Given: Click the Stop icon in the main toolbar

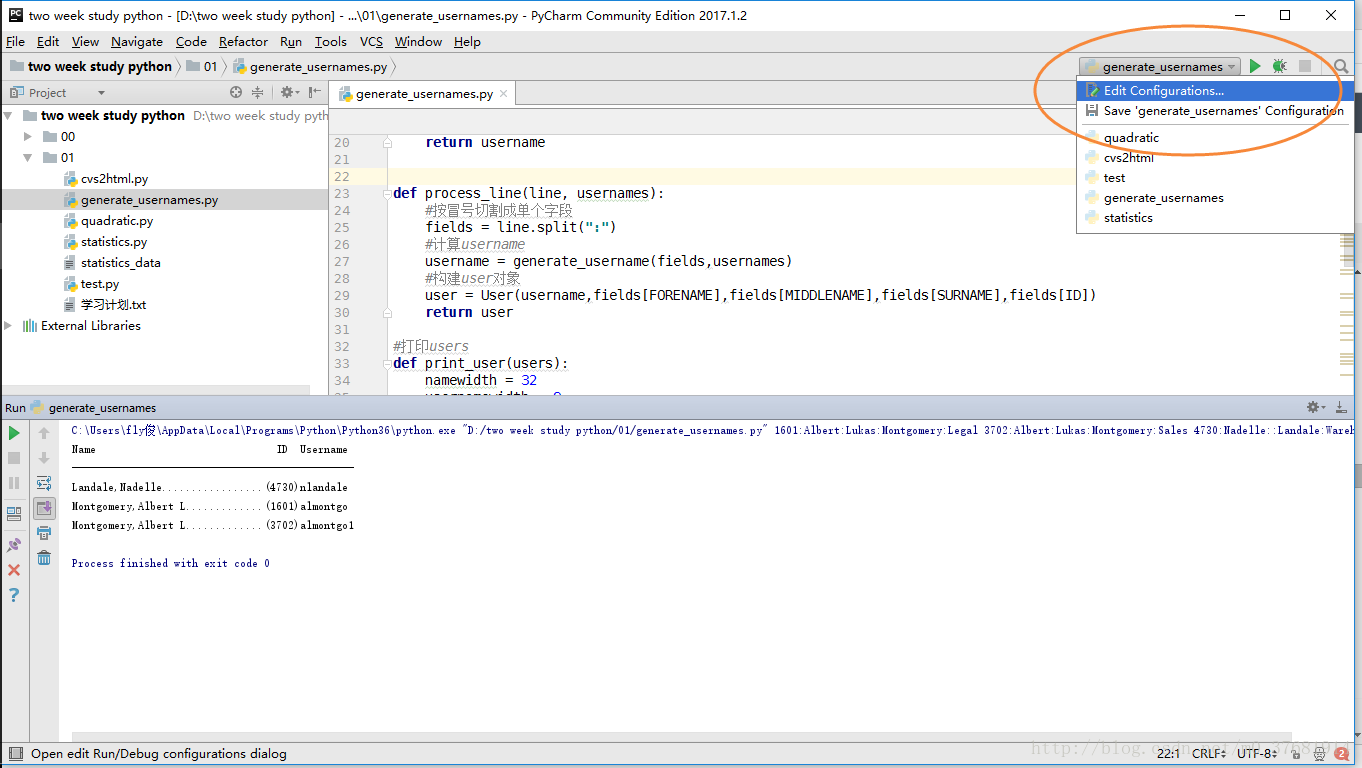Looking at the screenshot, I should 1305,66.
